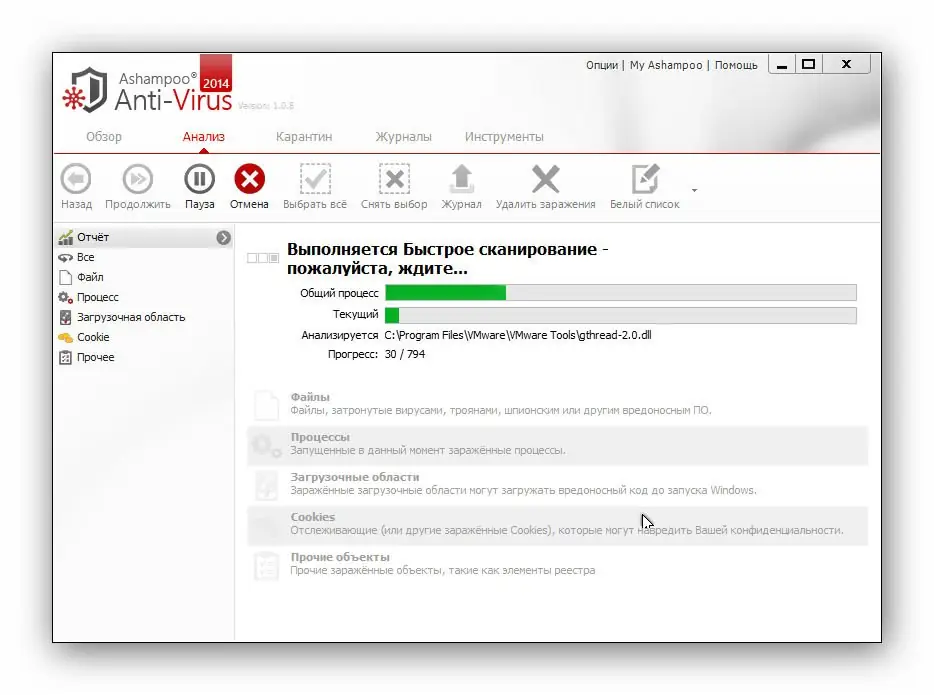This screenshot has width=934, height=695.
Task: Open the Карантин tab
Action: [304, 136]
